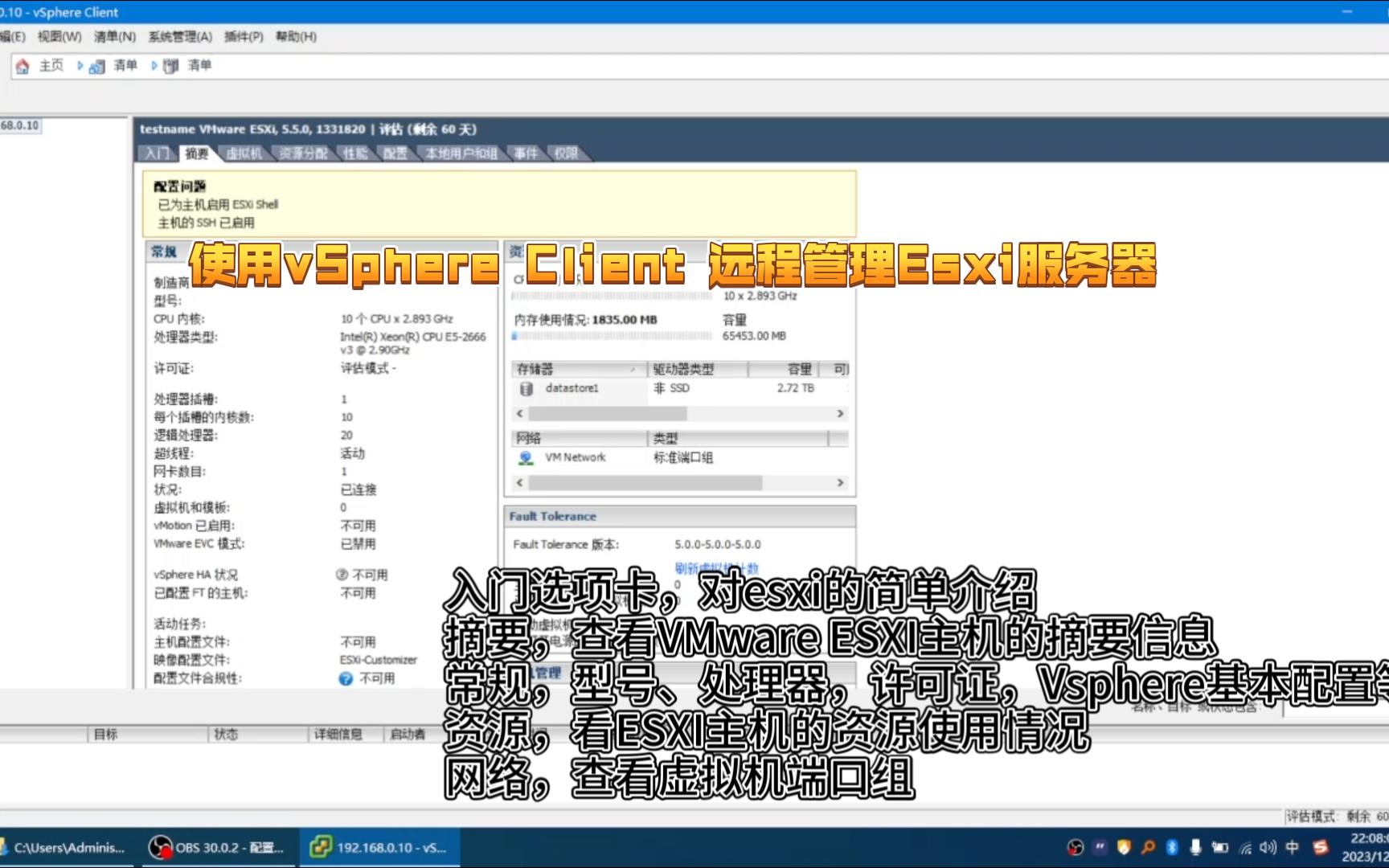Screen dimensions: 1389x868
Task: Click the datastore1 disk icon
Action: coord(527,389)
